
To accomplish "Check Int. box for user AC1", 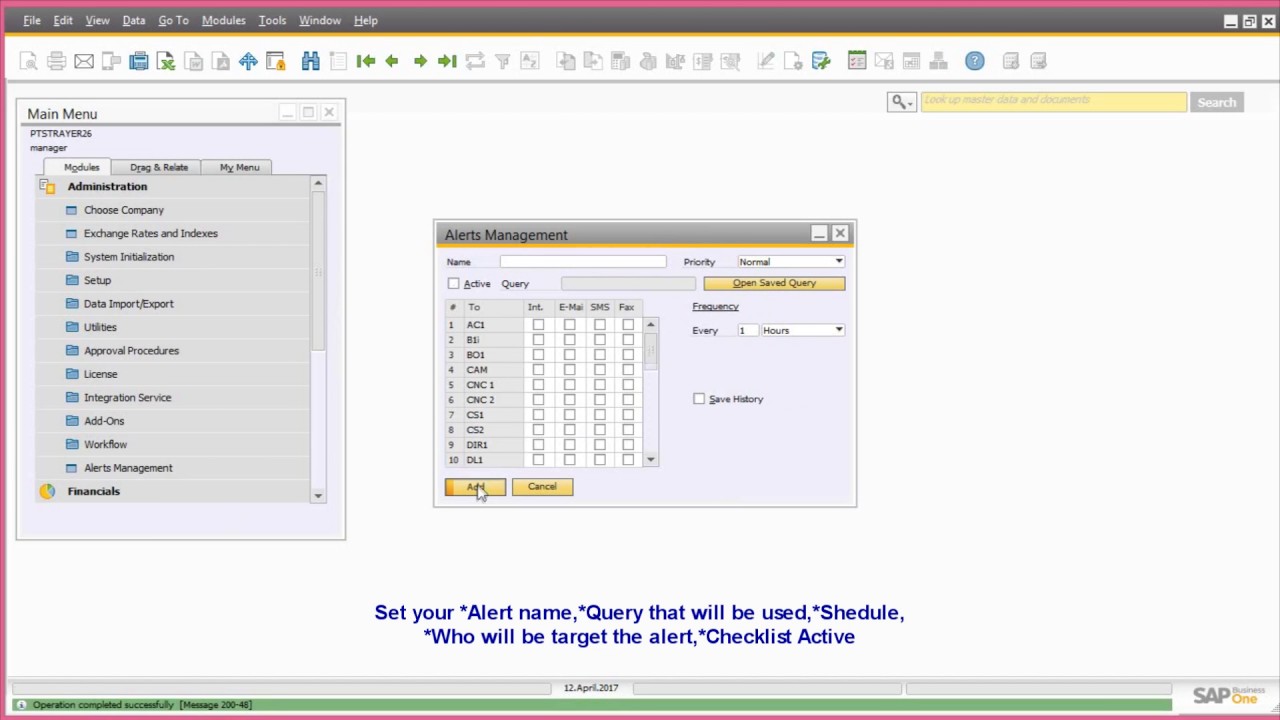I will [538, 325].
